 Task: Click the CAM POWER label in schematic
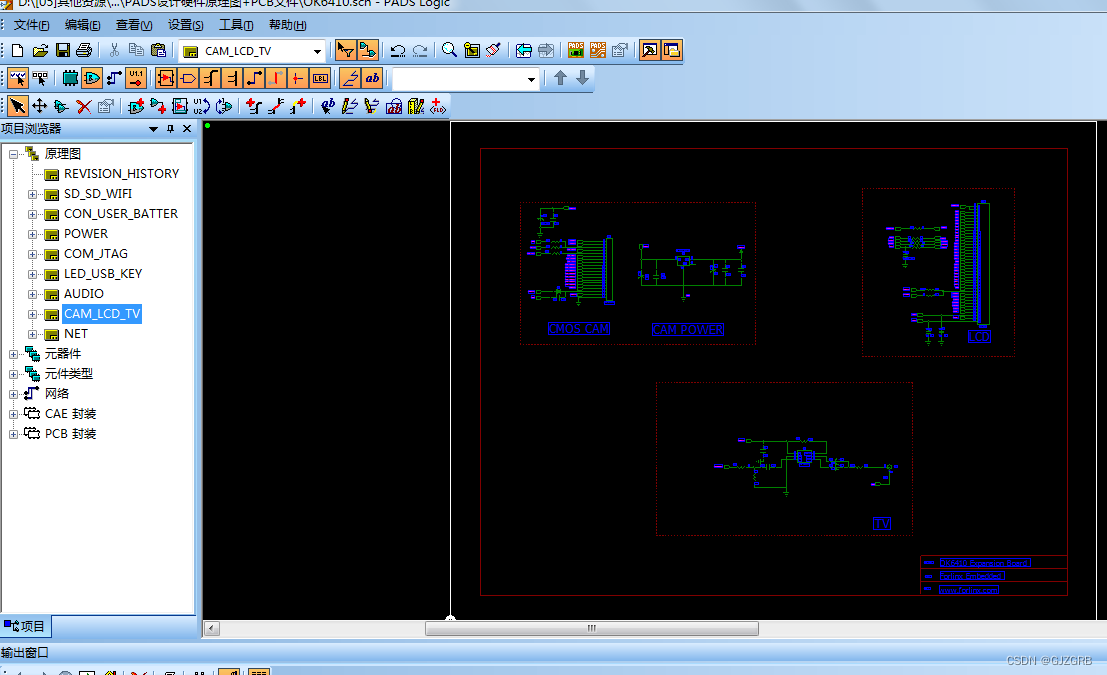(688, 329)
